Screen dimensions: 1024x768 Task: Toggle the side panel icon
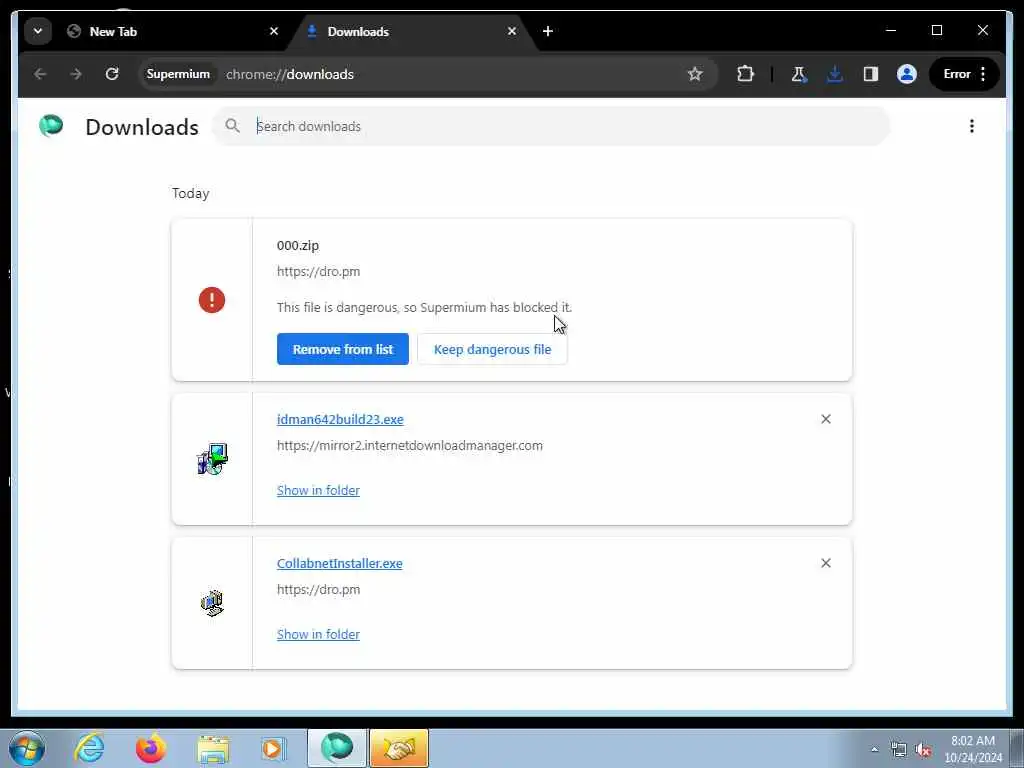871,74
